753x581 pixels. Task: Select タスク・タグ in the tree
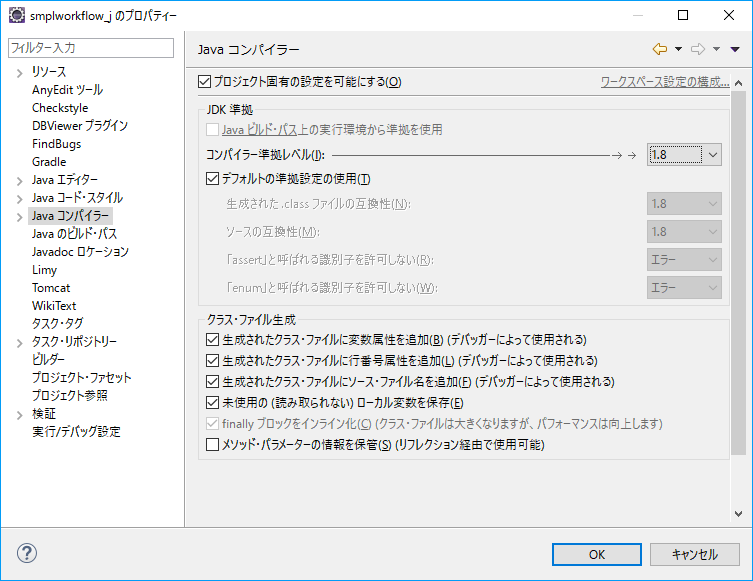point(58,324)
